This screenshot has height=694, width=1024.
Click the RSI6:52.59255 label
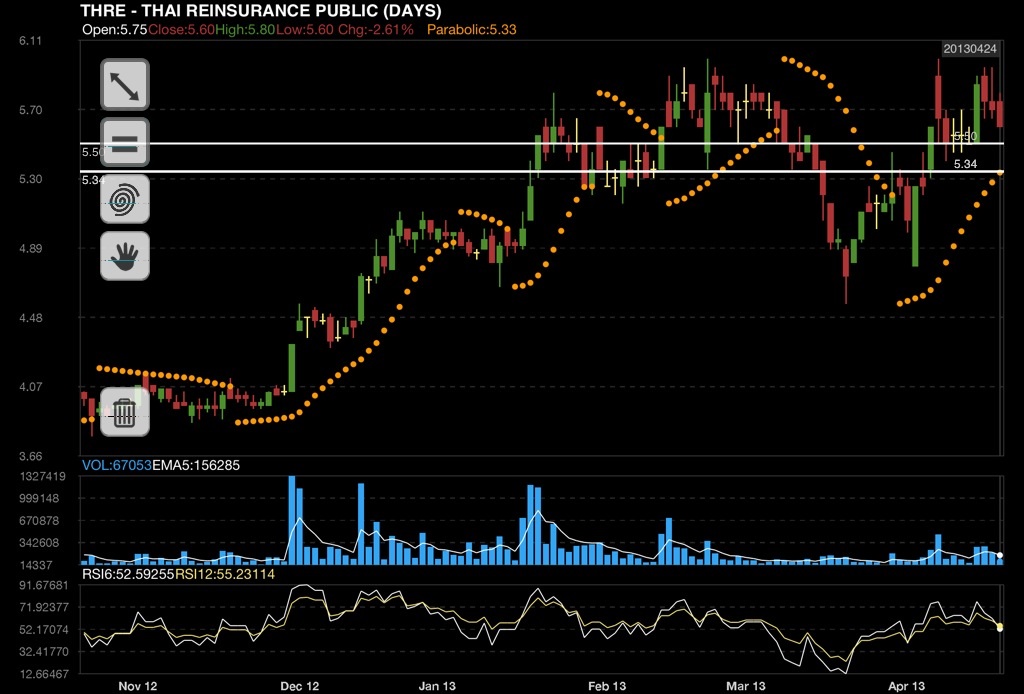128,574
